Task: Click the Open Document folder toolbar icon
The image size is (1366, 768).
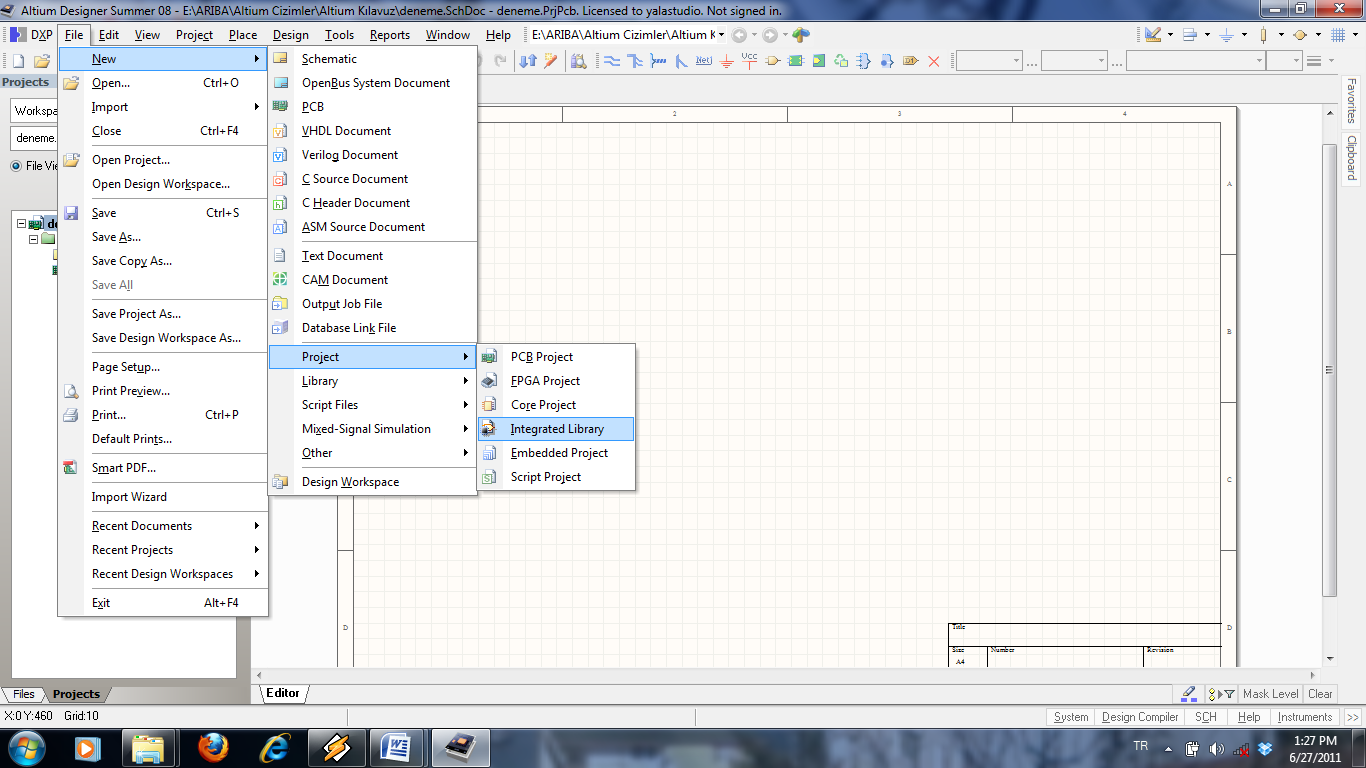Action: tap(42, 61)
